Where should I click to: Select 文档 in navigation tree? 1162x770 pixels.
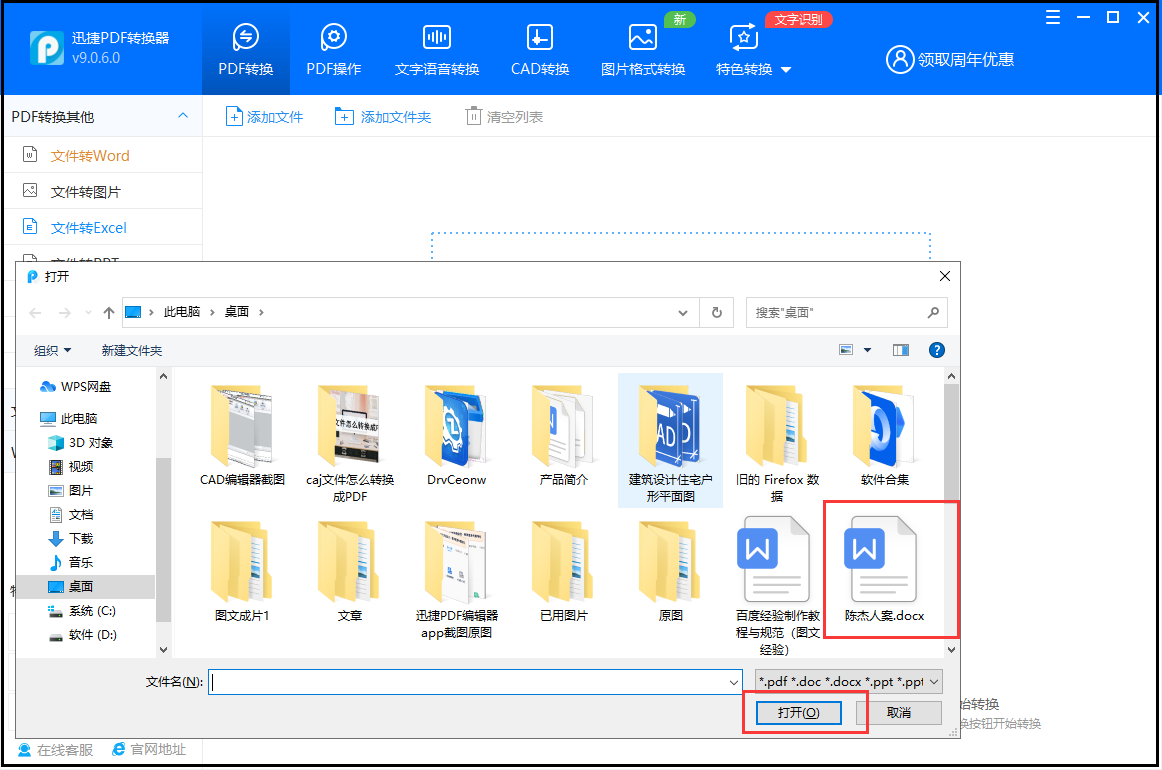[71, 514]
